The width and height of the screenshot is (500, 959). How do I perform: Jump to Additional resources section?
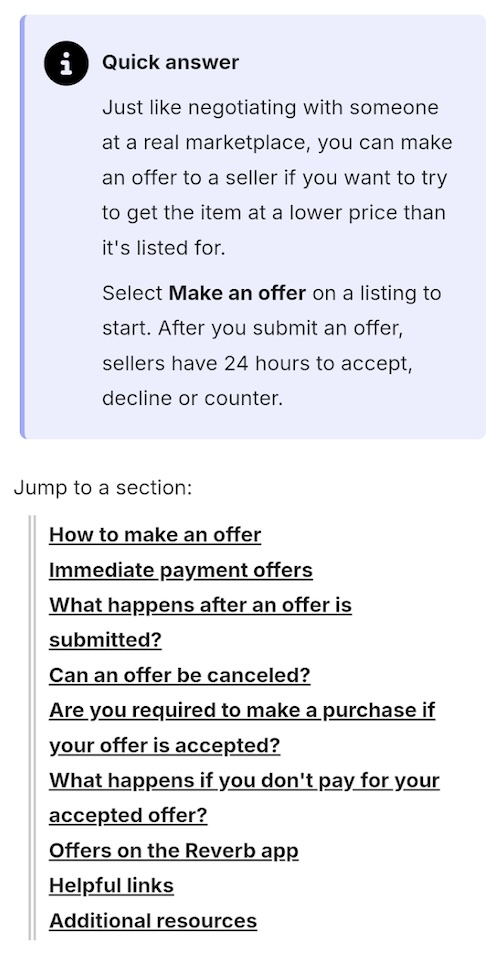tap(153, 920)
